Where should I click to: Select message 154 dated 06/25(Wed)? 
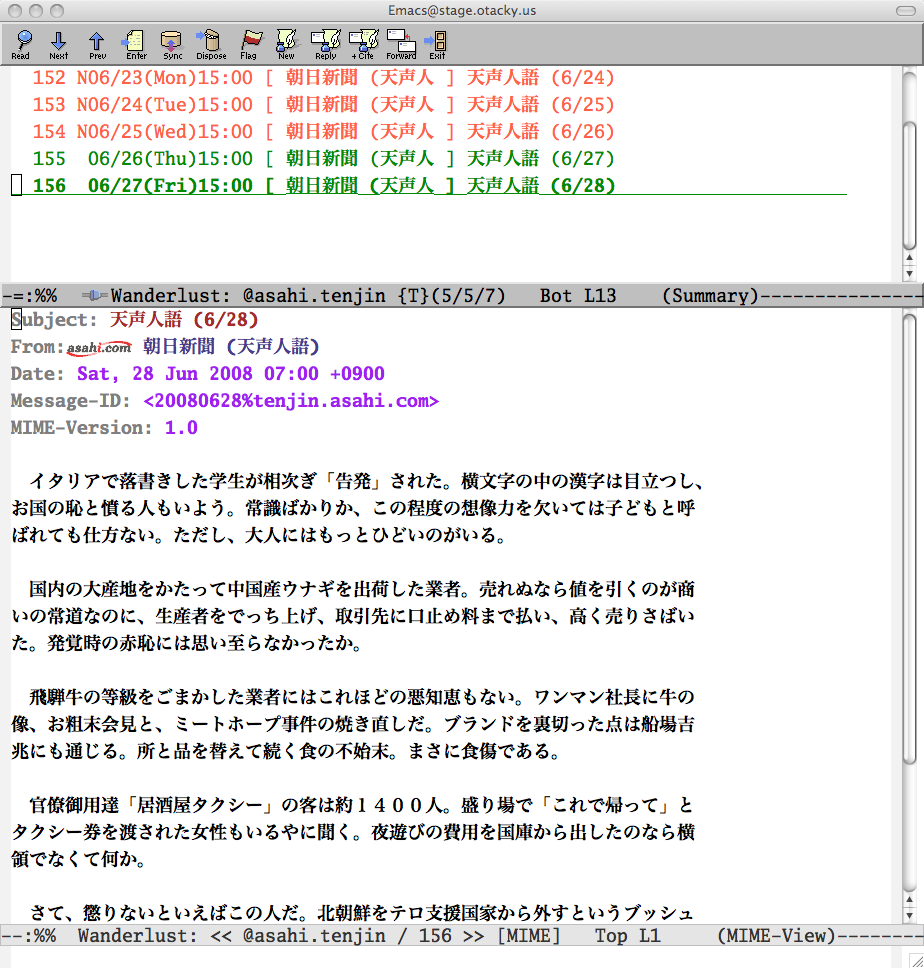324,131
